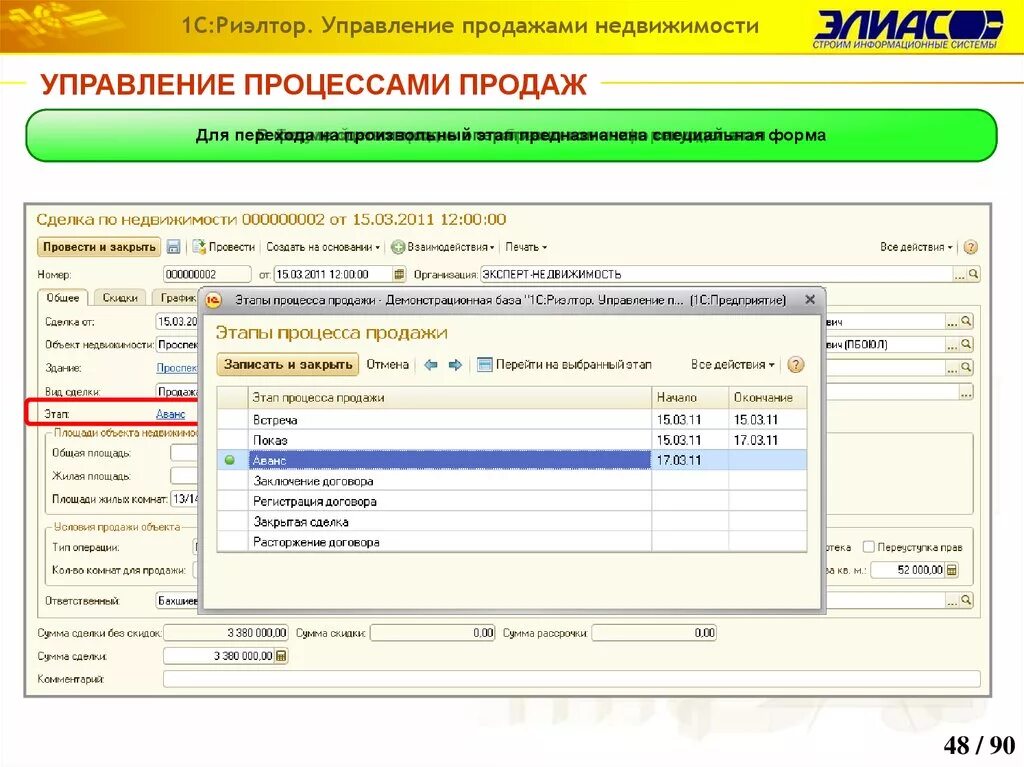Image resolution: width=1024 pixels, height=767 pixels.
Task: Click Провести и закрыть button
Action: [99, 247]
